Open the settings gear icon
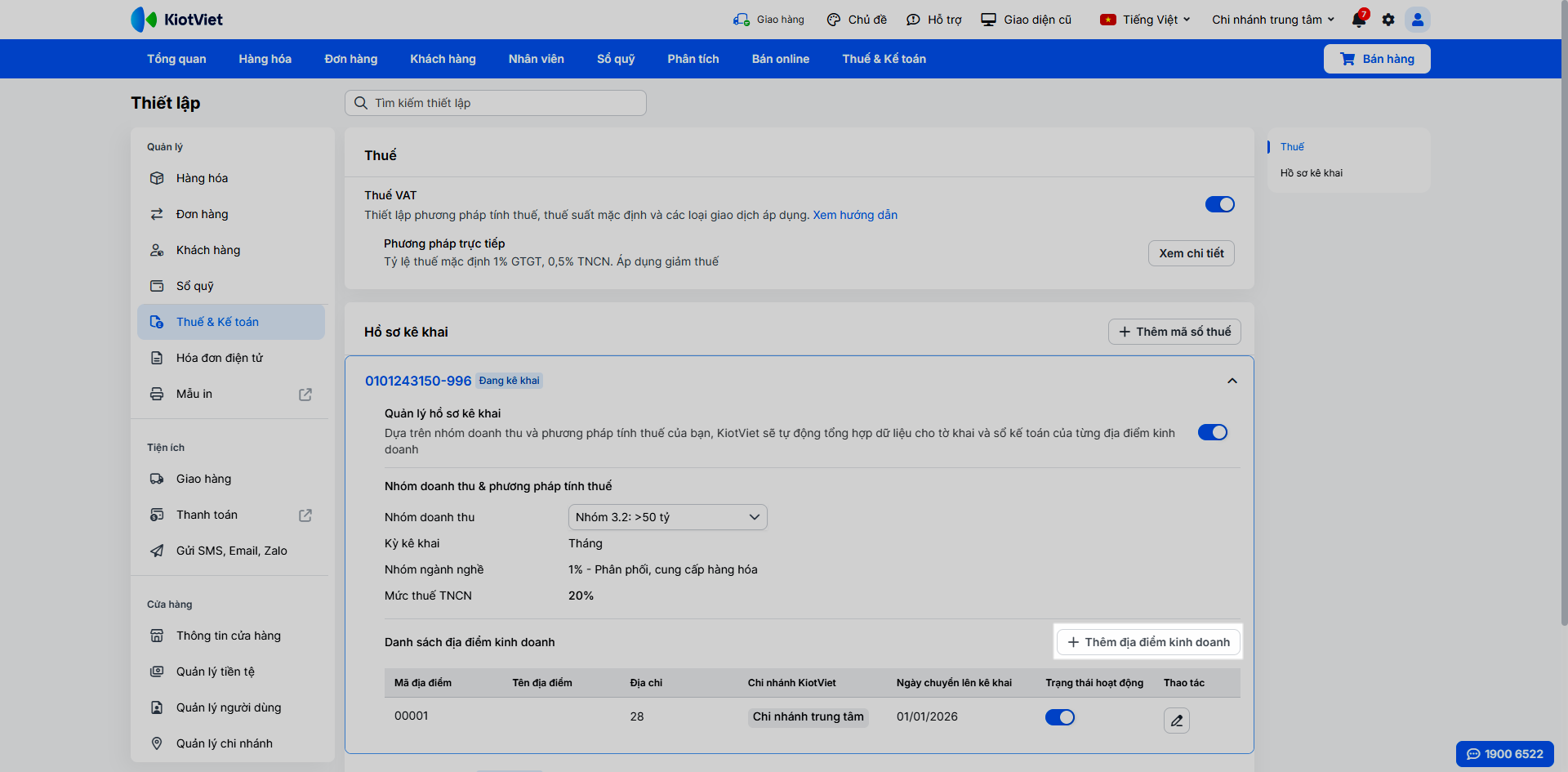The width and height of the screenshot is (1568, 772). tap(1388, 20)
